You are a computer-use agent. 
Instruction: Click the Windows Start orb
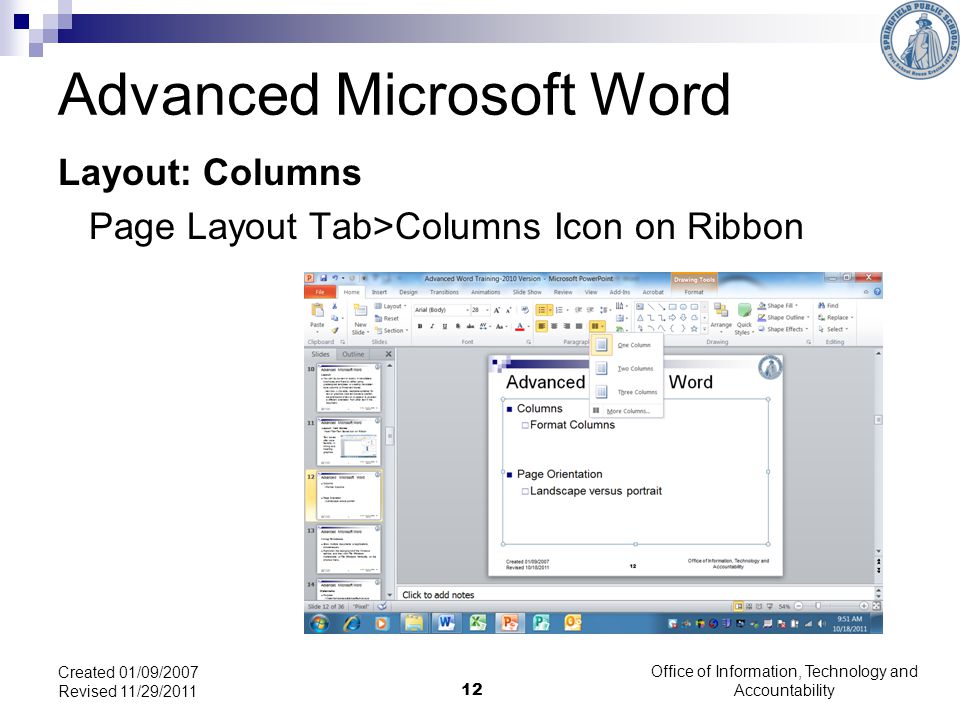tap(319, 623)
